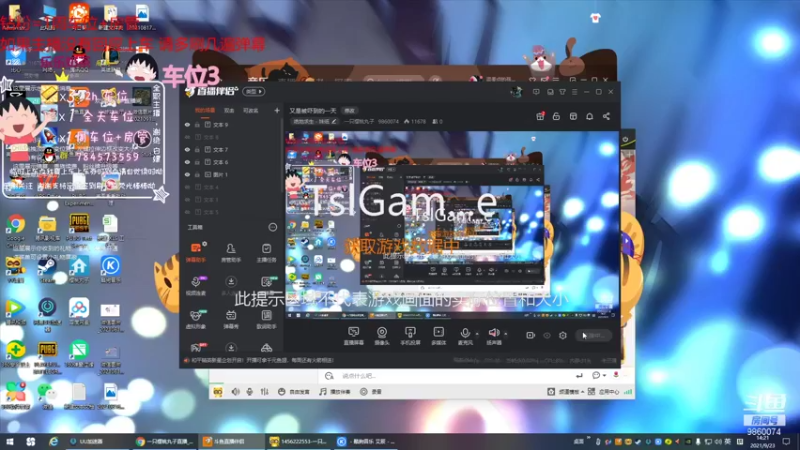This screenshot has height=450, width=800.
Task: Open mixer sliders icon in chat toolbar
Action: [264, 392]
